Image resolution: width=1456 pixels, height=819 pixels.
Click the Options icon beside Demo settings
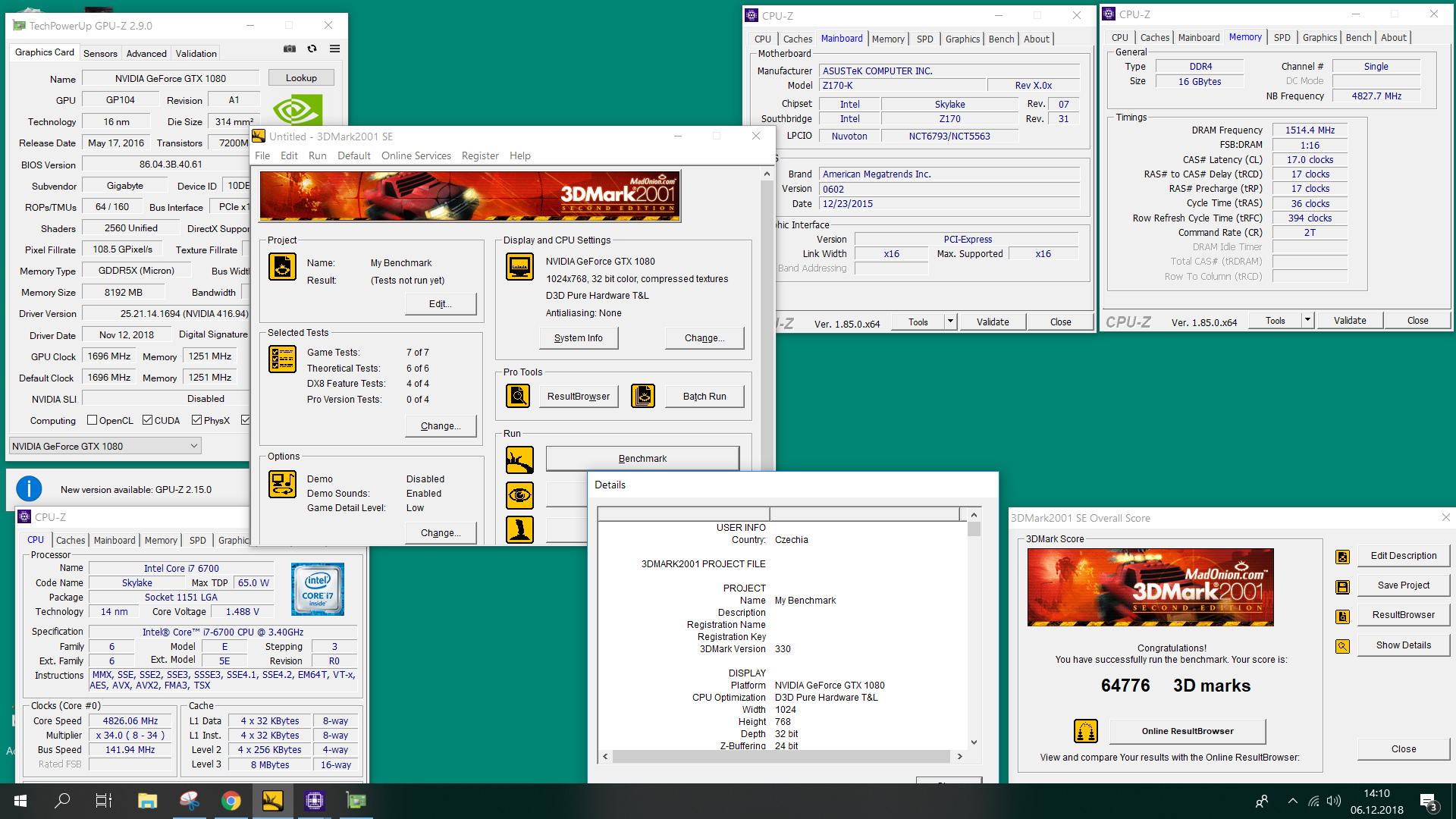click(283, 484)
